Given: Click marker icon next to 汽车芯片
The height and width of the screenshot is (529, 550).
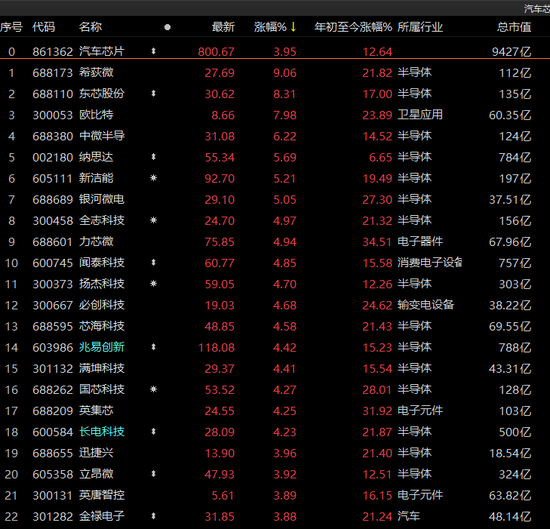Looking at the screenshot, I should coord(153,51).
